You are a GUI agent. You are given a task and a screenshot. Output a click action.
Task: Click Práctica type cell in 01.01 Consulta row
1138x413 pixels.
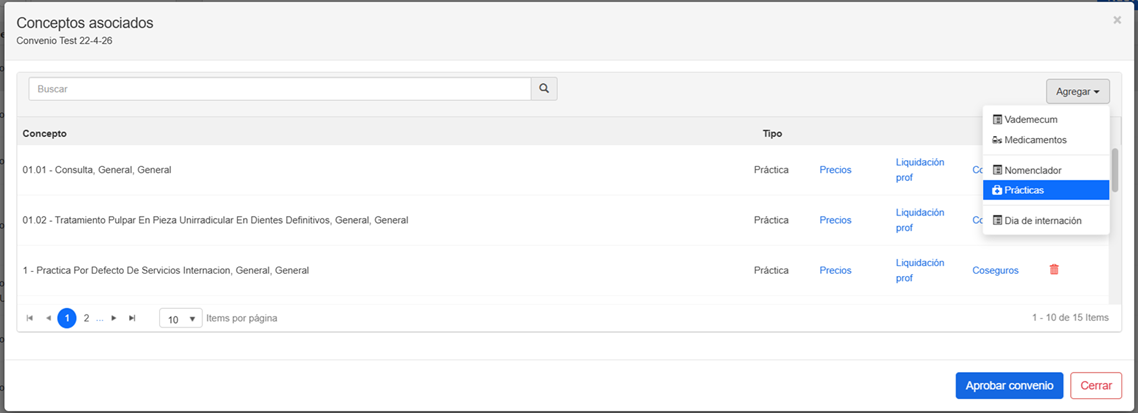tap(771, 170)
